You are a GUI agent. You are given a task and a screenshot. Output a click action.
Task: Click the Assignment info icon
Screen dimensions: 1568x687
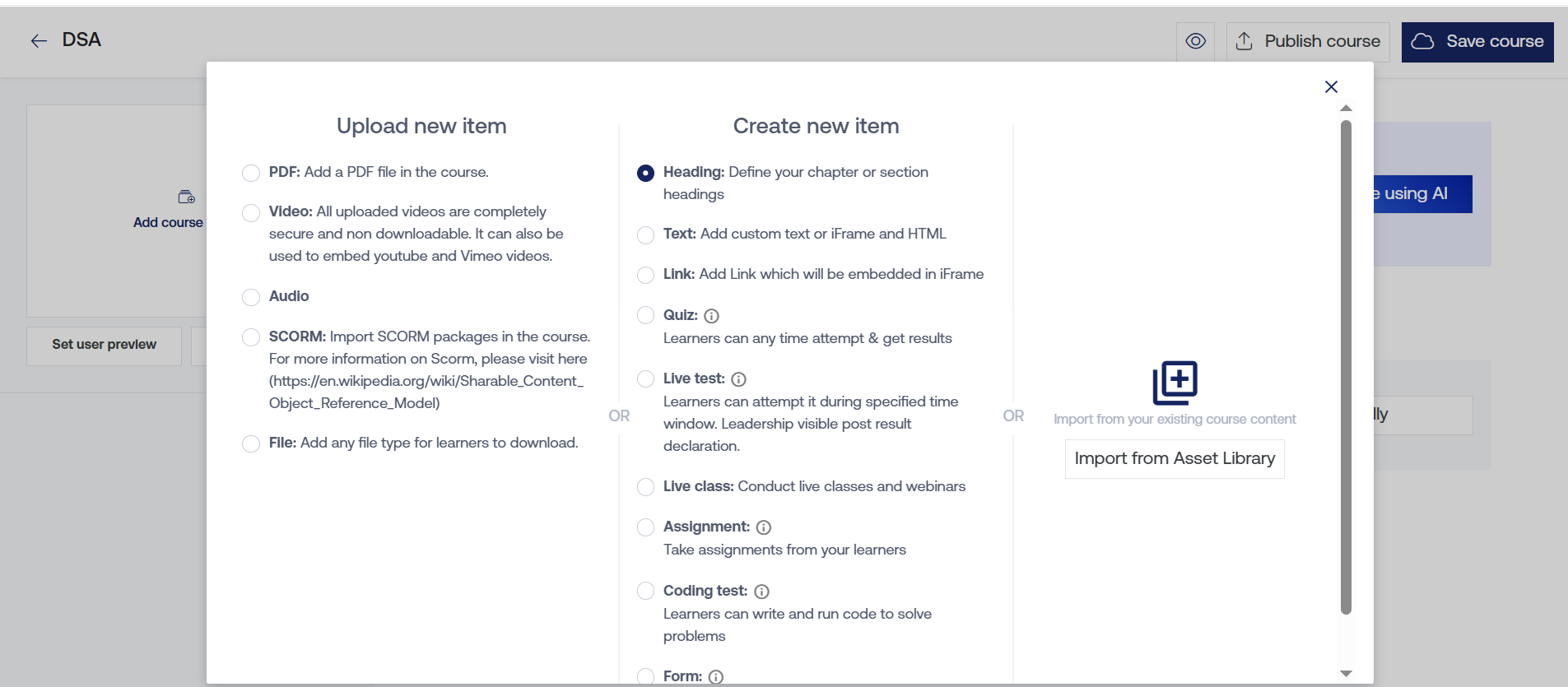[x=764, y=527]
